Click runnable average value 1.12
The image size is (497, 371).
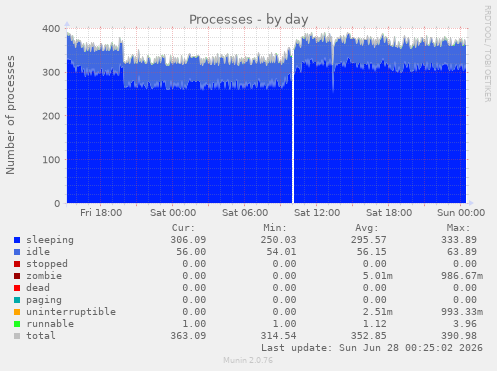click(375, 324)
